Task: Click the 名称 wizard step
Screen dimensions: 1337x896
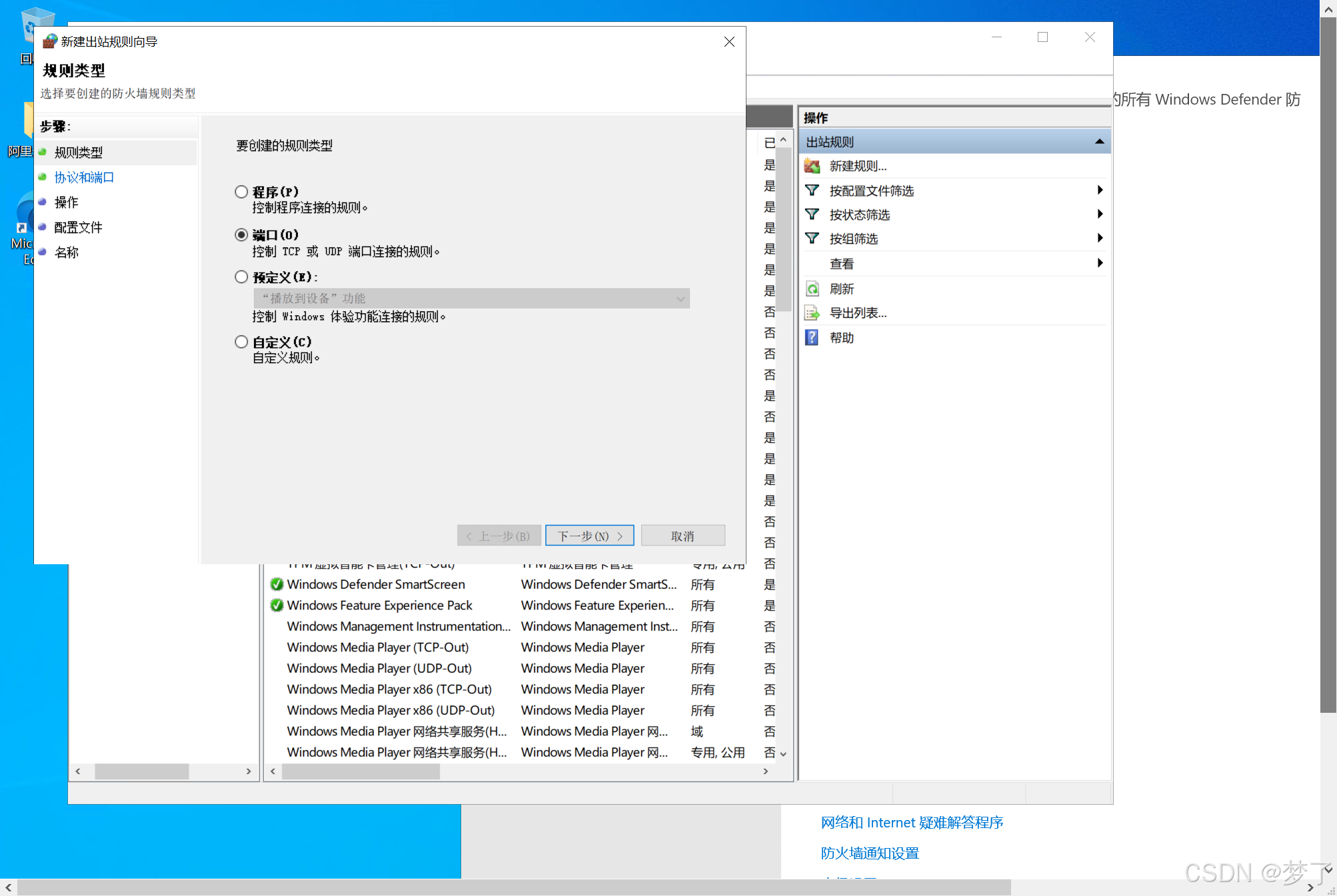Action: tap(67, 252)
